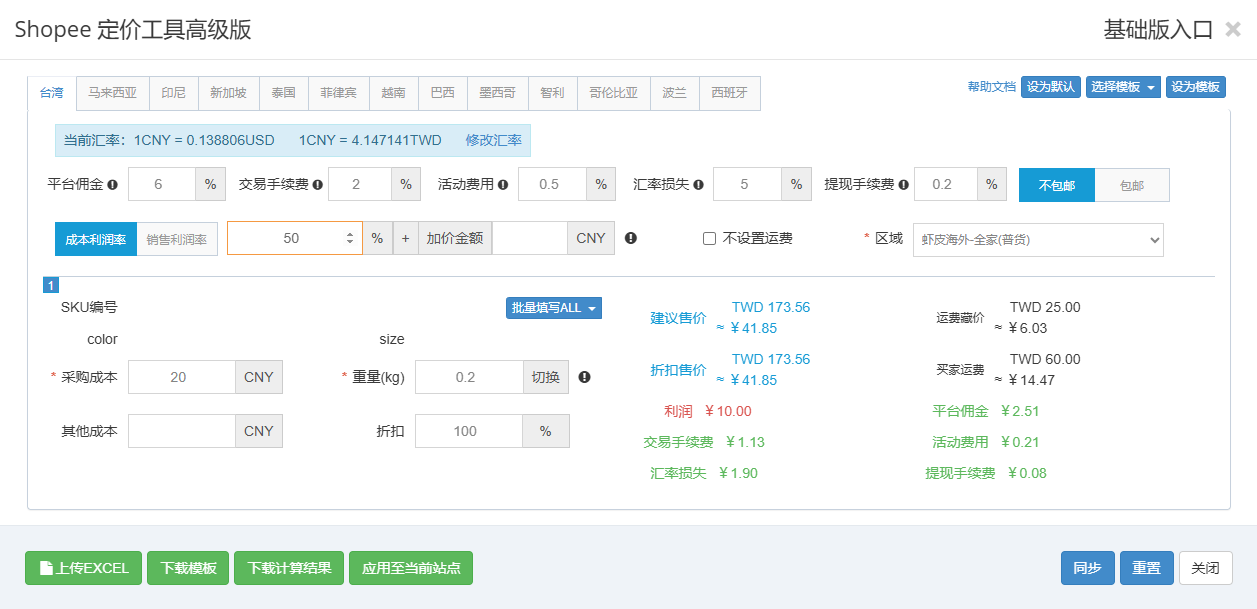Click the 平台佣金 result ¥2.51
Viewport: 1257px width, 609px height.
[x=1022, y=411]
